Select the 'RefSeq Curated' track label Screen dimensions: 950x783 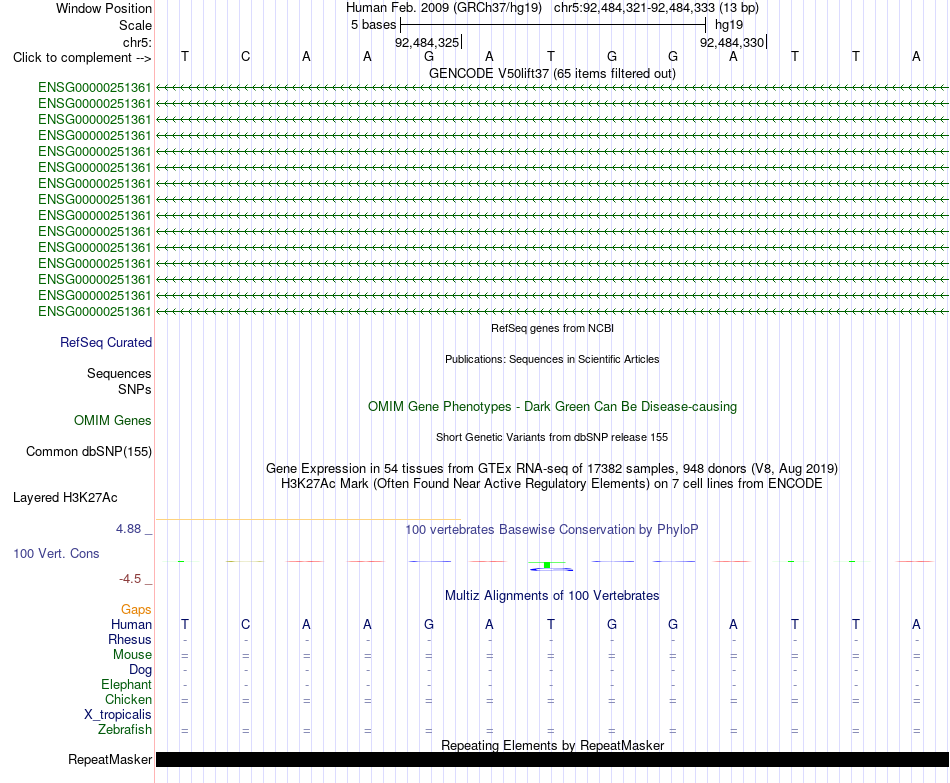106,342
